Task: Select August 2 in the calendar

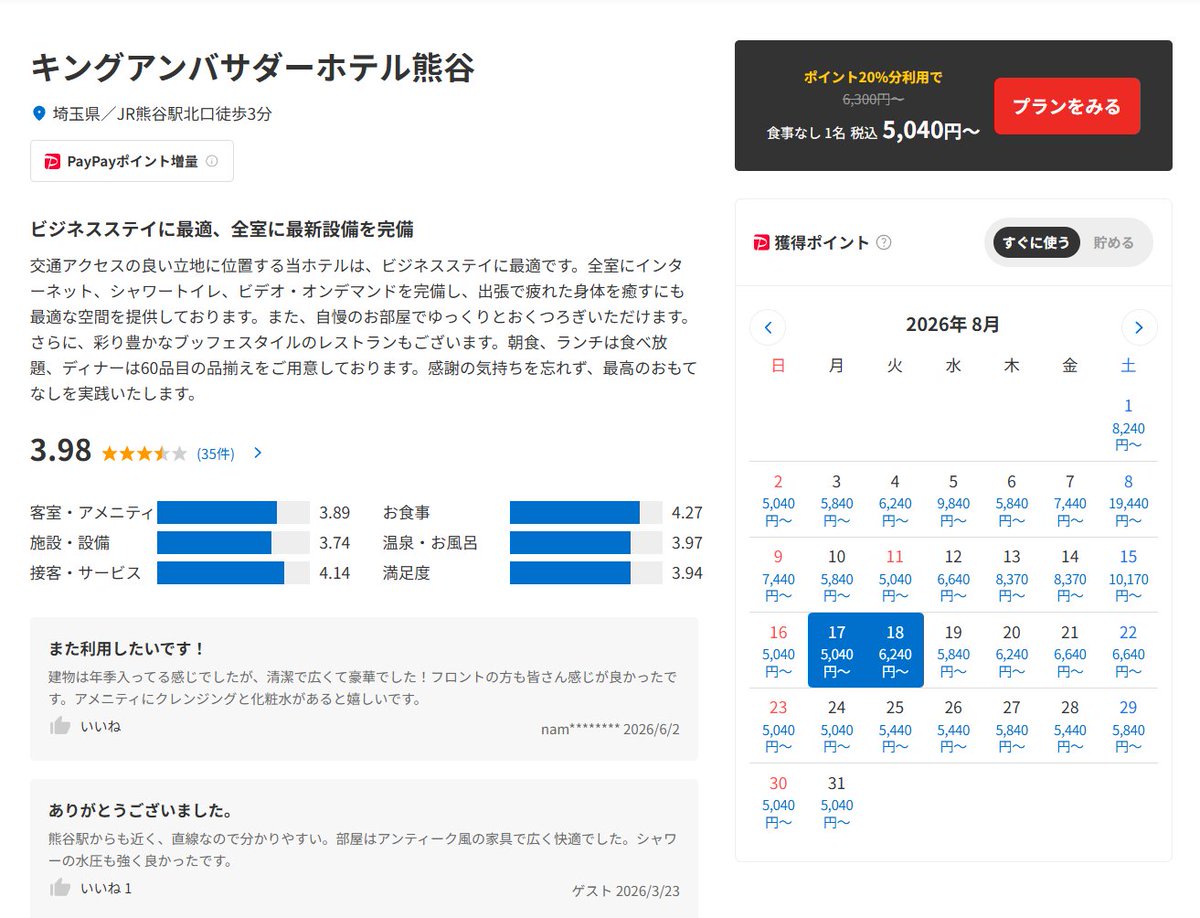Action: pyautogui.click(x=778, y=499)
